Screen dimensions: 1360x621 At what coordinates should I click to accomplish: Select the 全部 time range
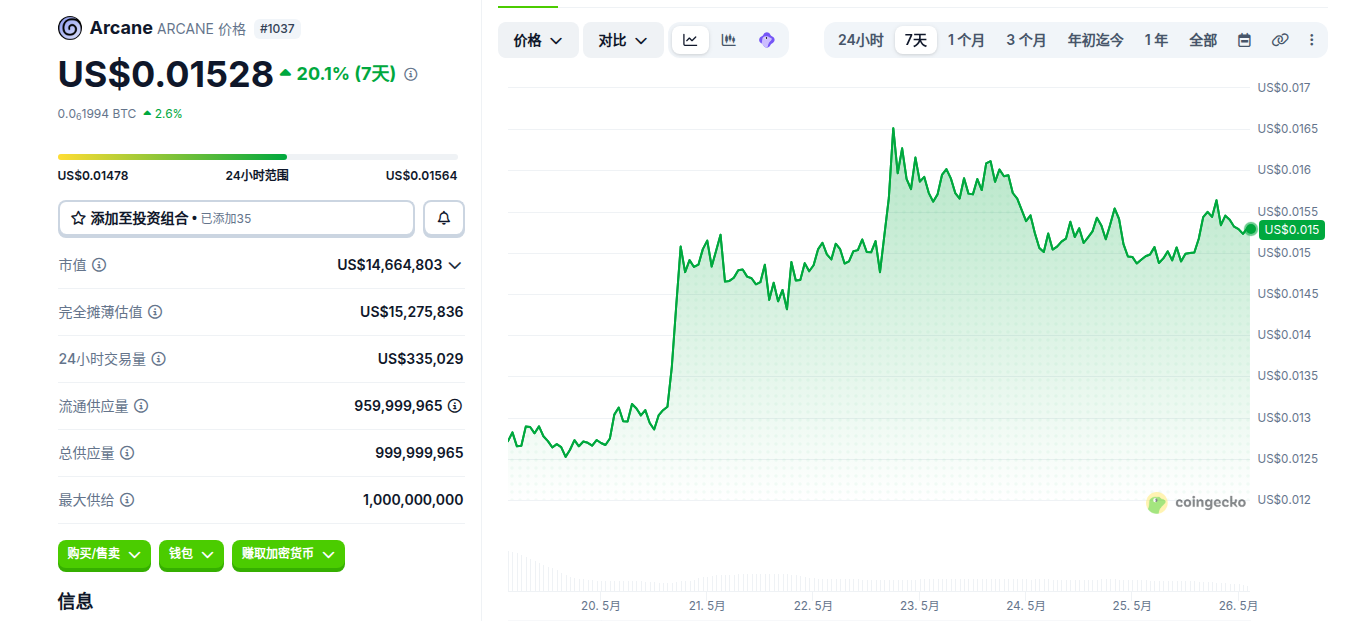click(x=1203, y=40)
